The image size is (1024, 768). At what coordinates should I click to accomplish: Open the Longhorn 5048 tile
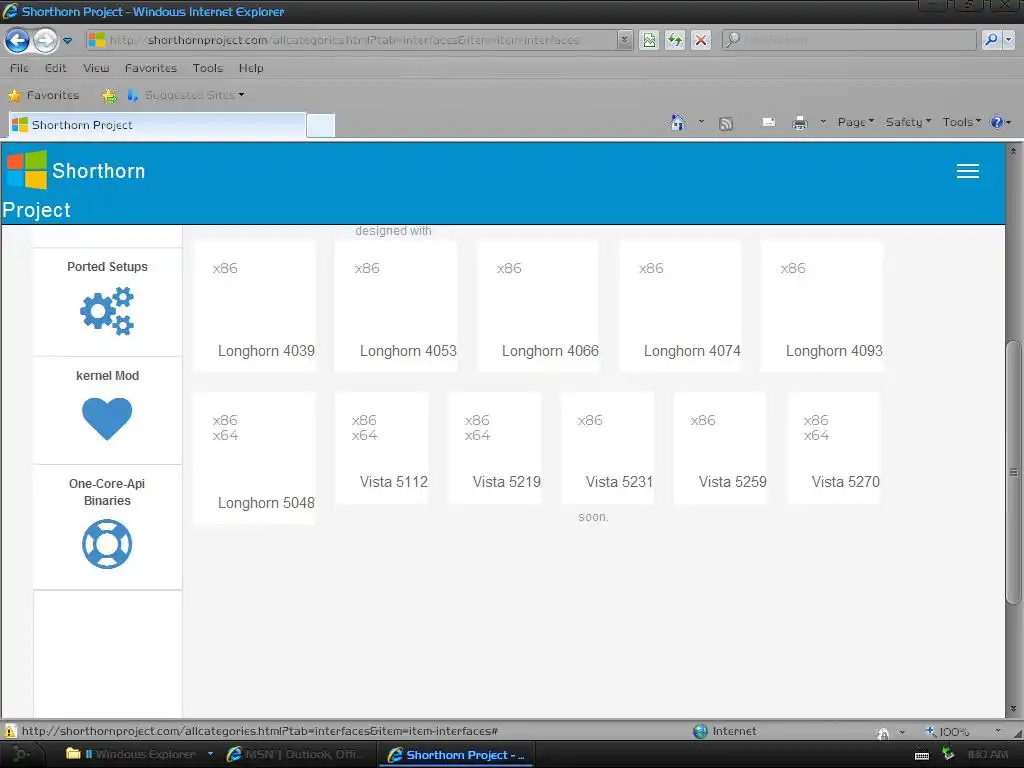point(255,458)
